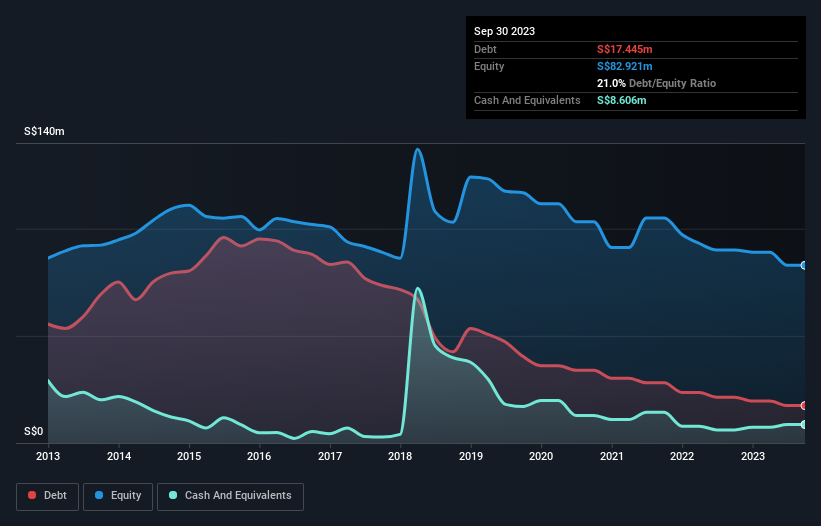Click the red Debt endpoint marker
The image size is (821, 526).
[804, 406]
